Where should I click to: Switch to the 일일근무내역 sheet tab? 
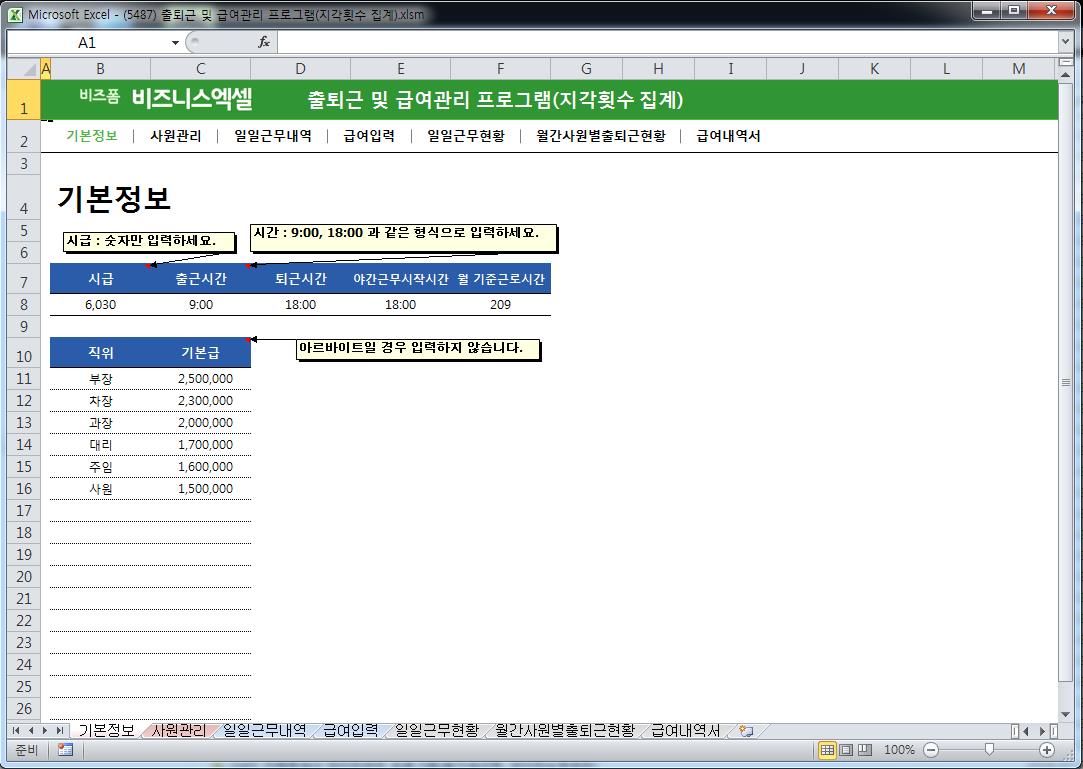(x=265, y=730)
